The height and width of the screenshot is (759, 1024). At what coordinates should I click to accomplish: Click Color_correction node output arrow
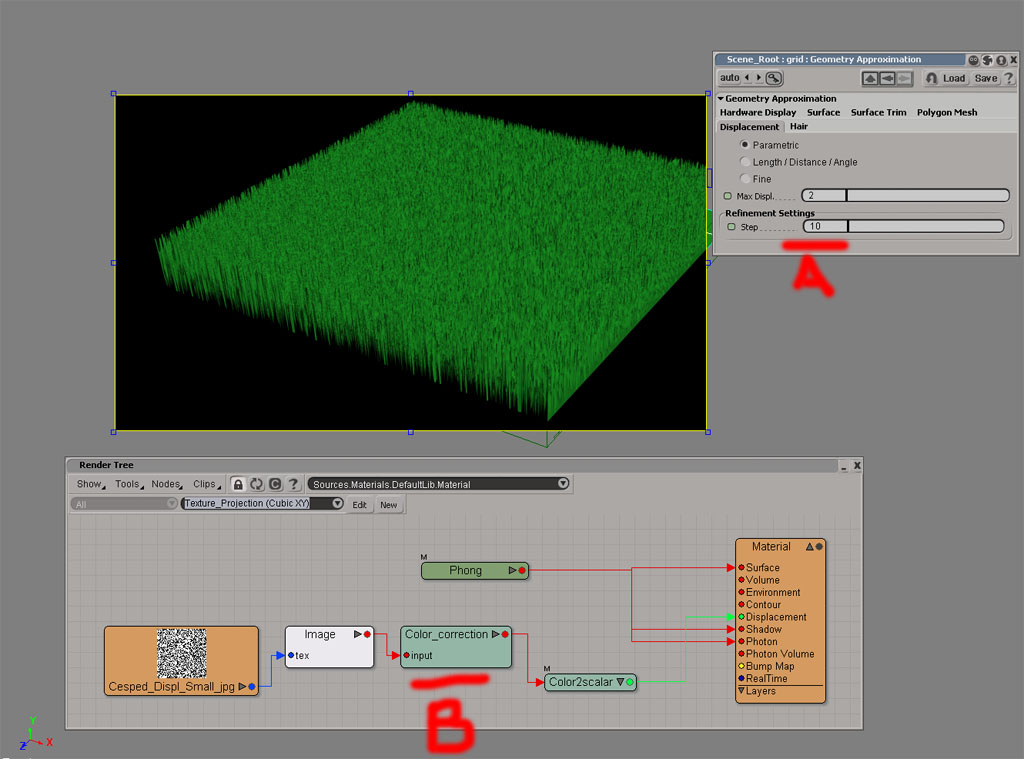[x=495, y=634]
